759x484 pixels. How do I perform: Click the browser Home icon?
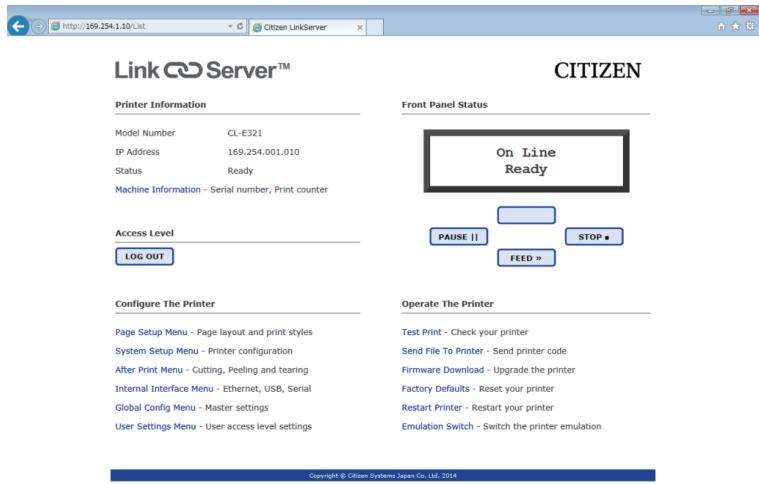[721, 26]
